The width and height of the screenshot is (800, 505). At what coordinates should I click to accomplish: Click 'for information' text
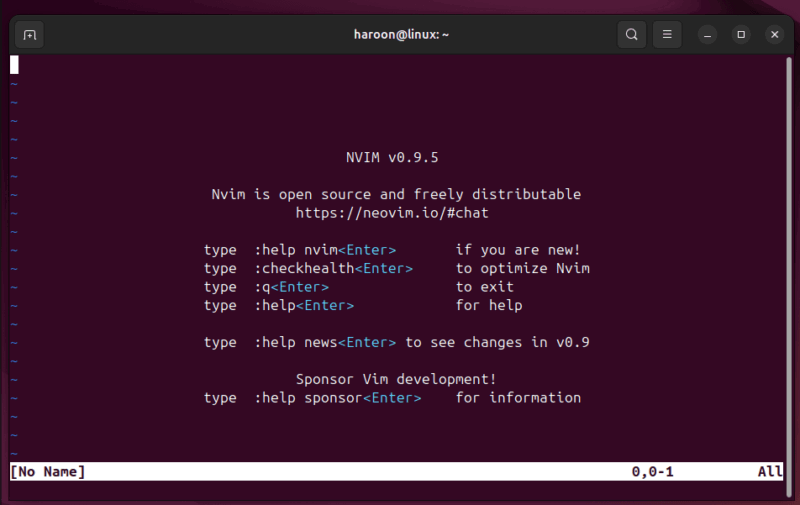pyautogui.click(x=518, y=398)
